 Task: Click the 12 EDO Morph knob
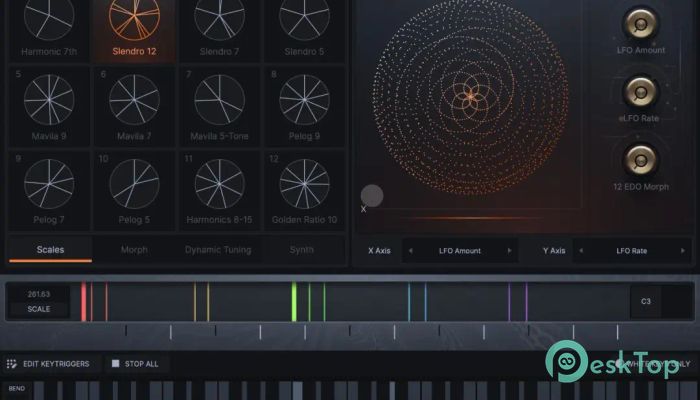coord(640,160)
